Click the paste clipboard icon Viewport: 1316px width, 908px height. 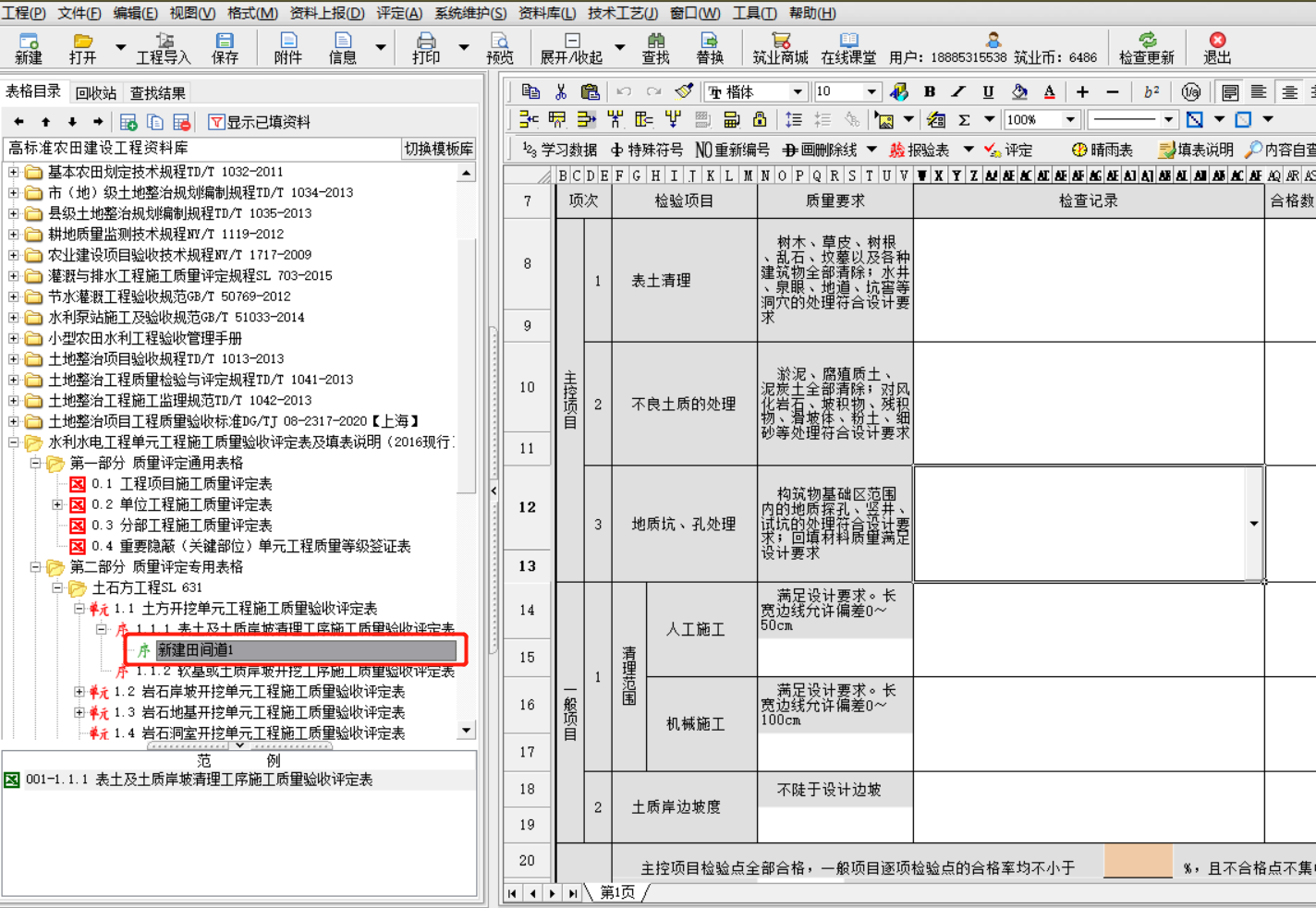click(590, 91)
